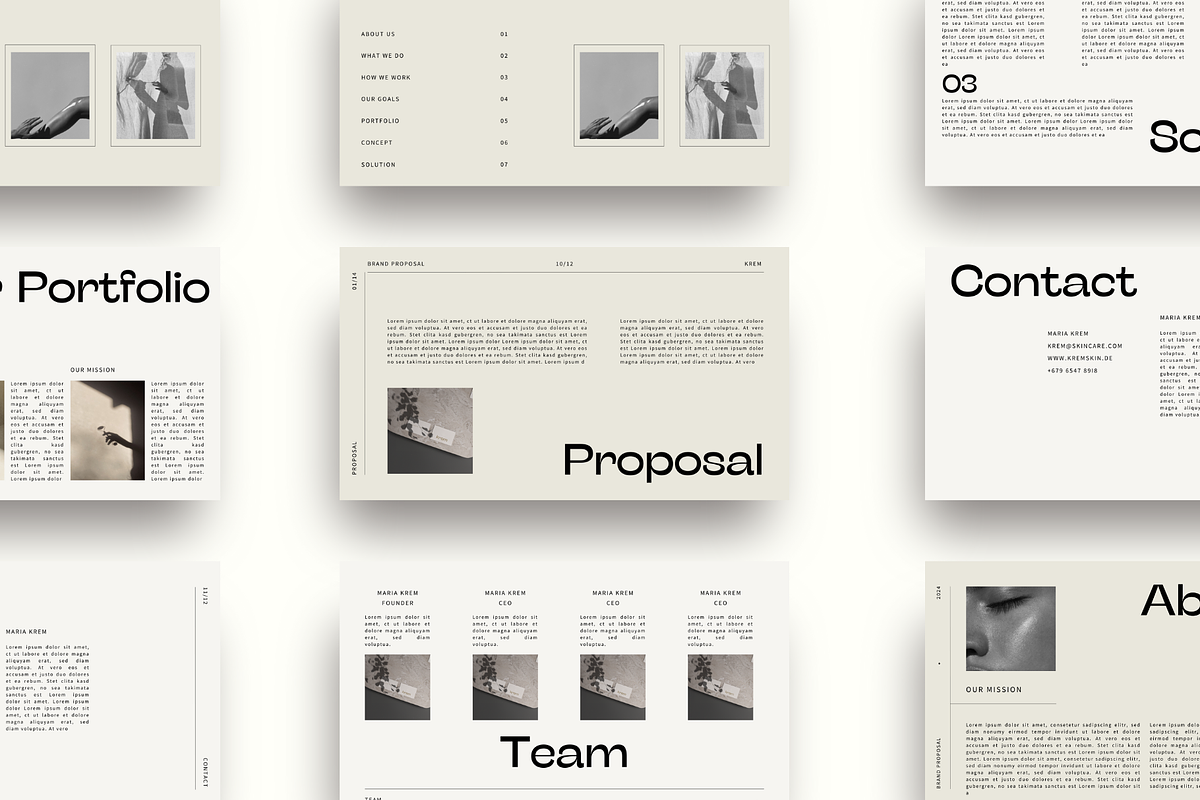This screenshot has height=800, width=1200.
Task: Click the vertical 'CONTACT' label
Action: point(206,772)
